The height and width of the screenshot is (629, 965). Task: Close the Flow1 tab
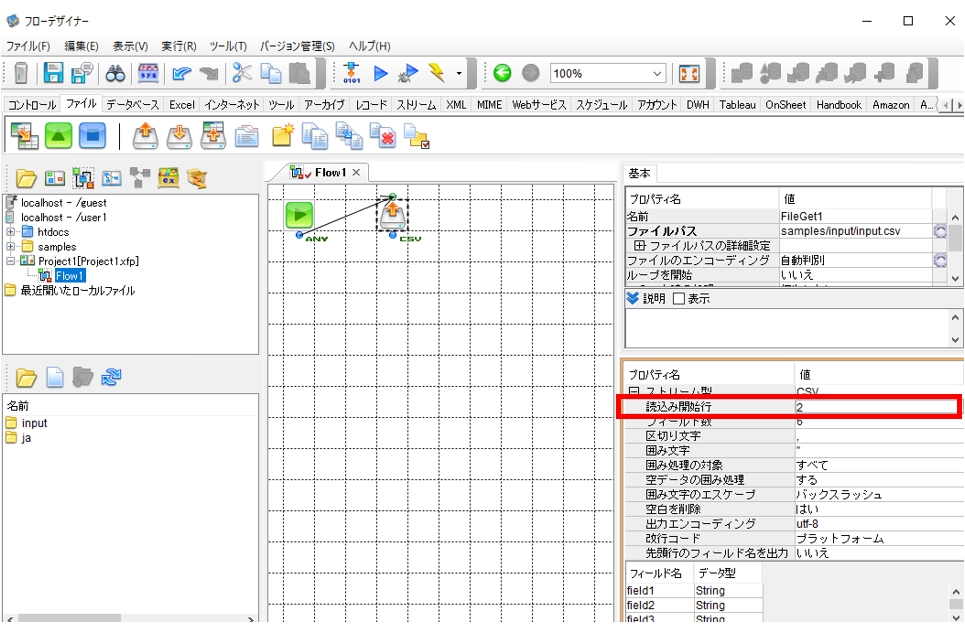pos(356,173)
